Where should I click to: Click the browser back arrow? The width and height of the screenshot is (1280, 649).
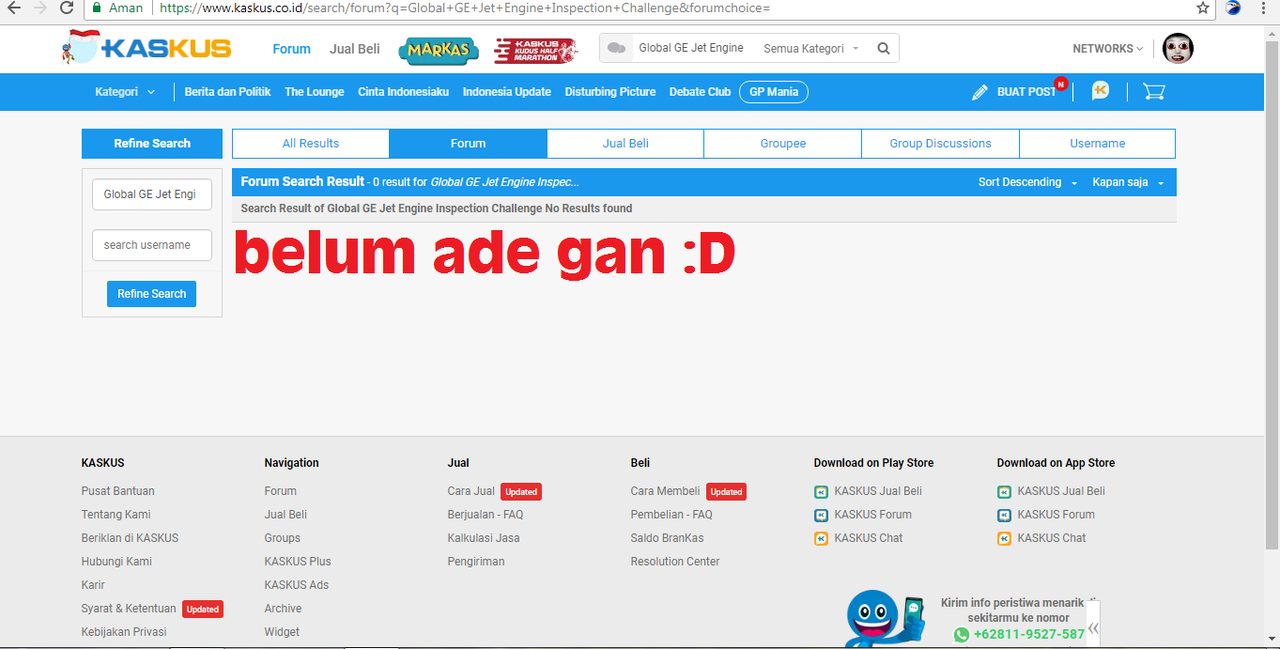pos(14,8)
